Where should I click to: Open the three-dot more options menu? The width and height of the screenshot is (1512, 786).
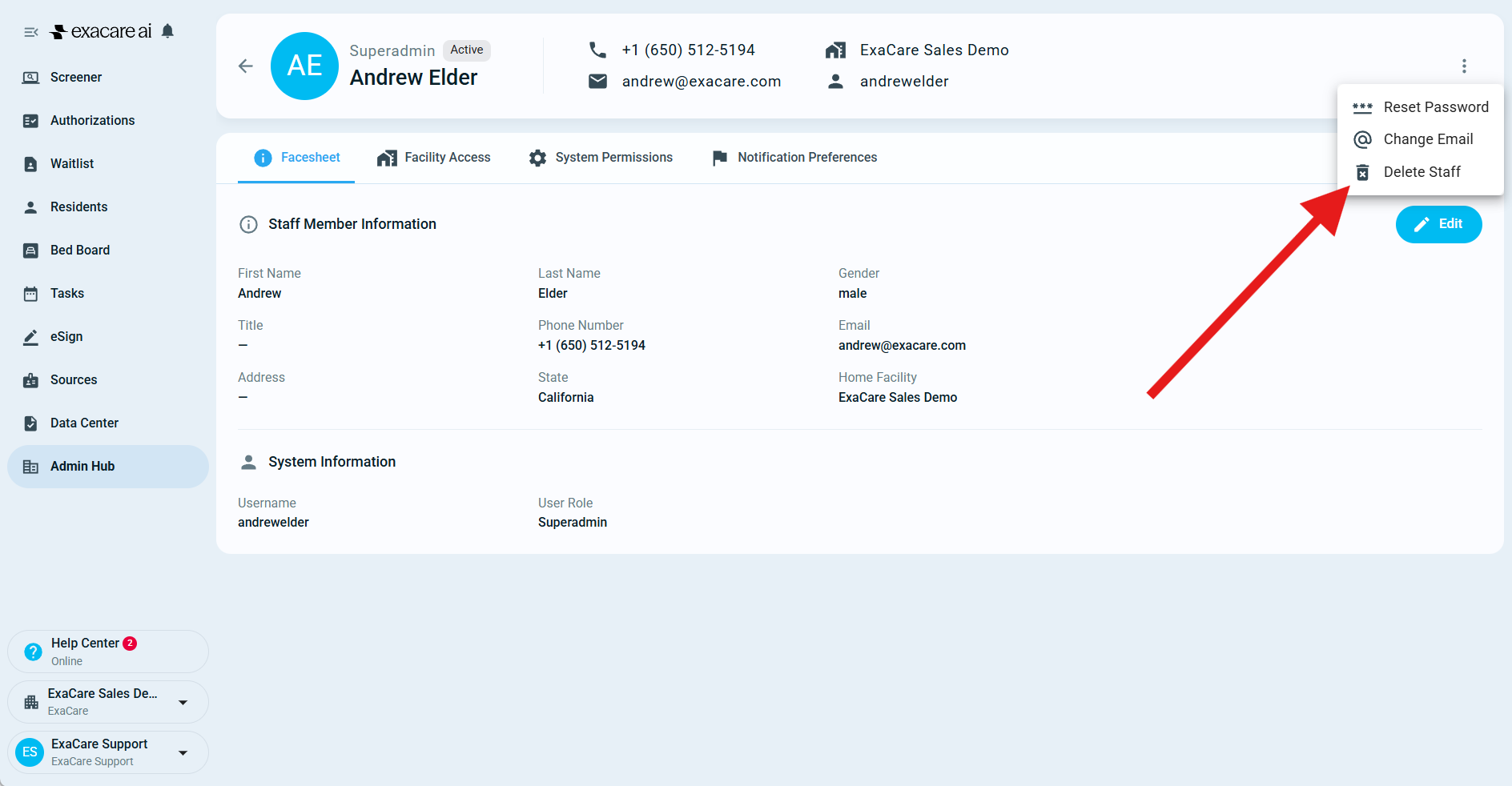pyautogui.click(x=1464, y=66)
